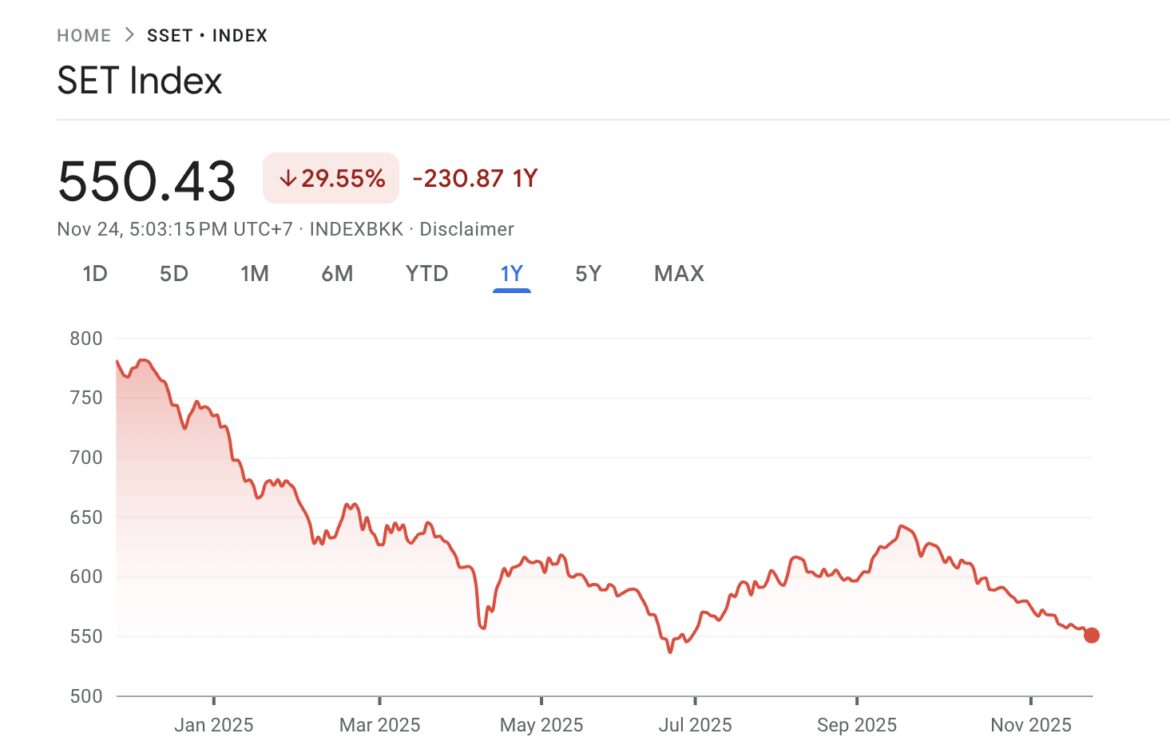This screenshot has height=753, width=1170.
Task: Click the HOME breadcrumb link
Action: coord(84,36)
